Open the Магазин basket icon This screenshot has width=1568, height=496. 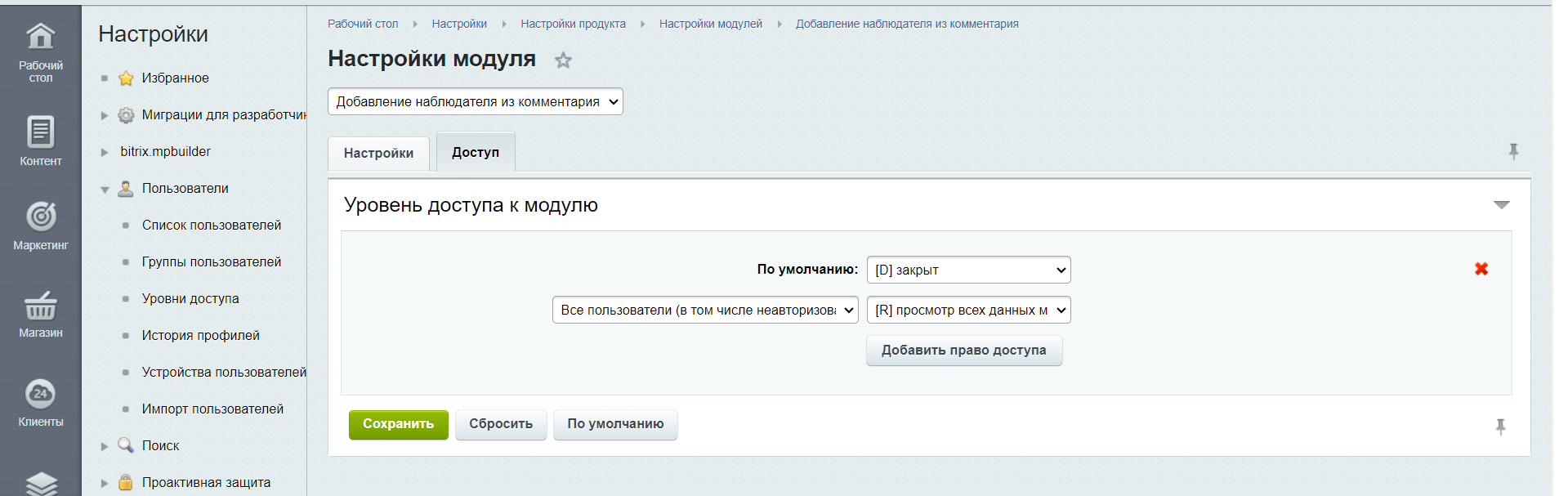coord(40,306)
